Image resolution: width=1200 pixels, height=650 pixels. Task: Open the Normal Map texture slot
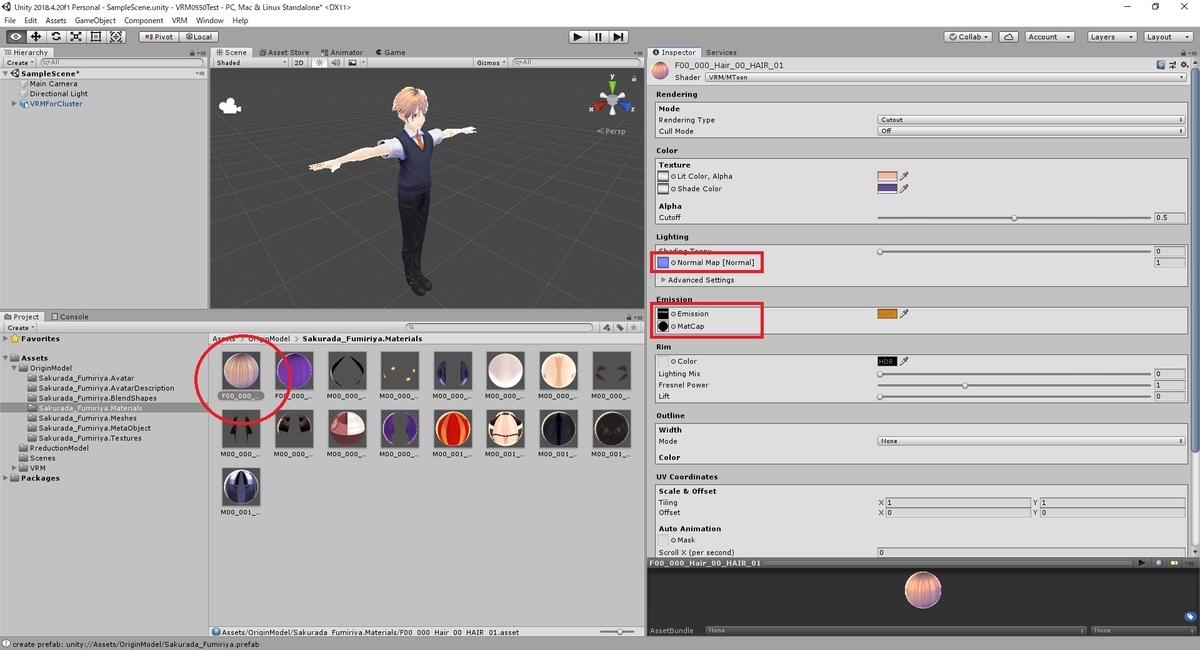[663, 263]
